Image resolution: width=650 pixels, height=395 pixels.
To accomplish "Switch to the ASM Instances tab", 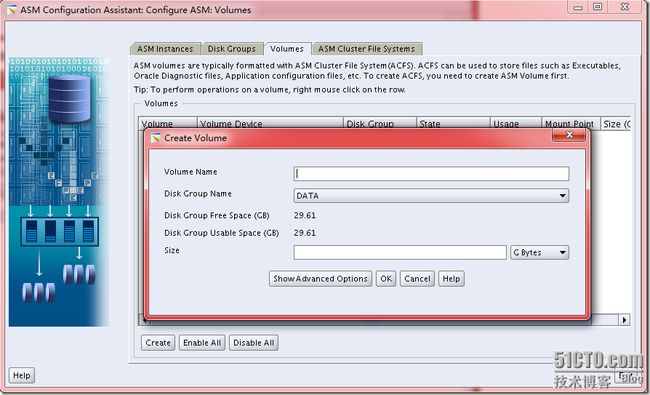I will (x=165, y=49).
